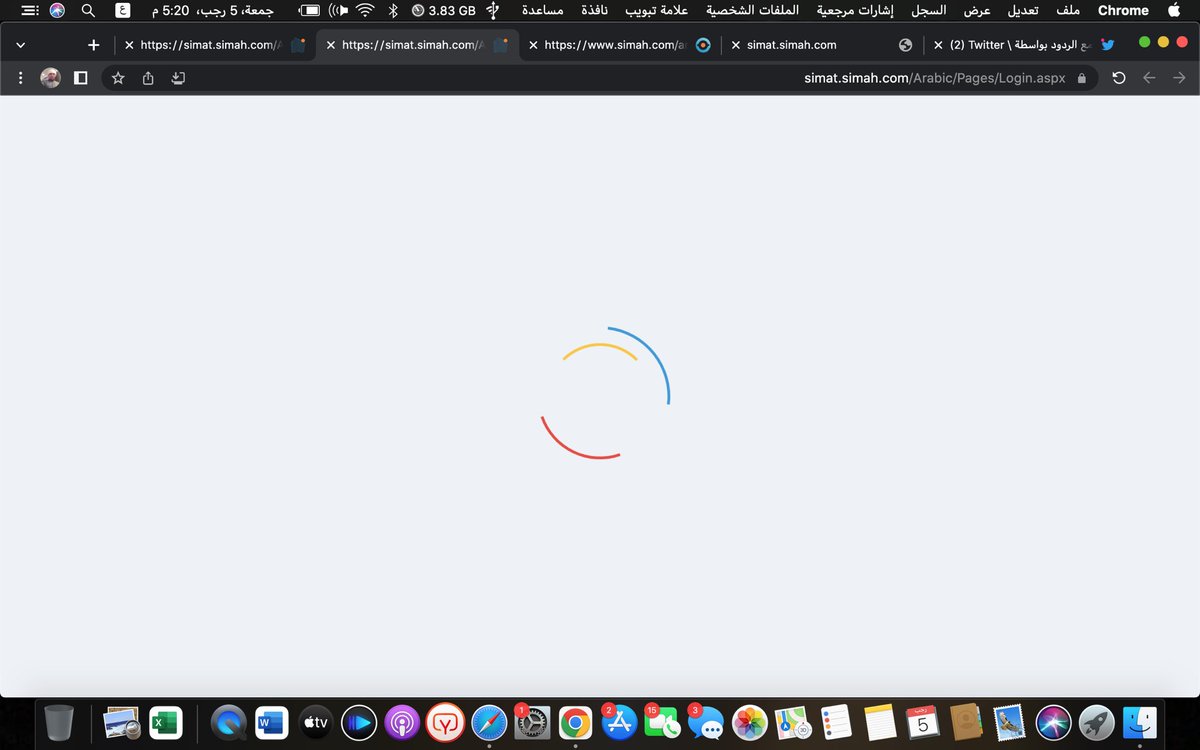Open Launchpad rocket in dock
1200x750 pixels.
point(1097,722)
